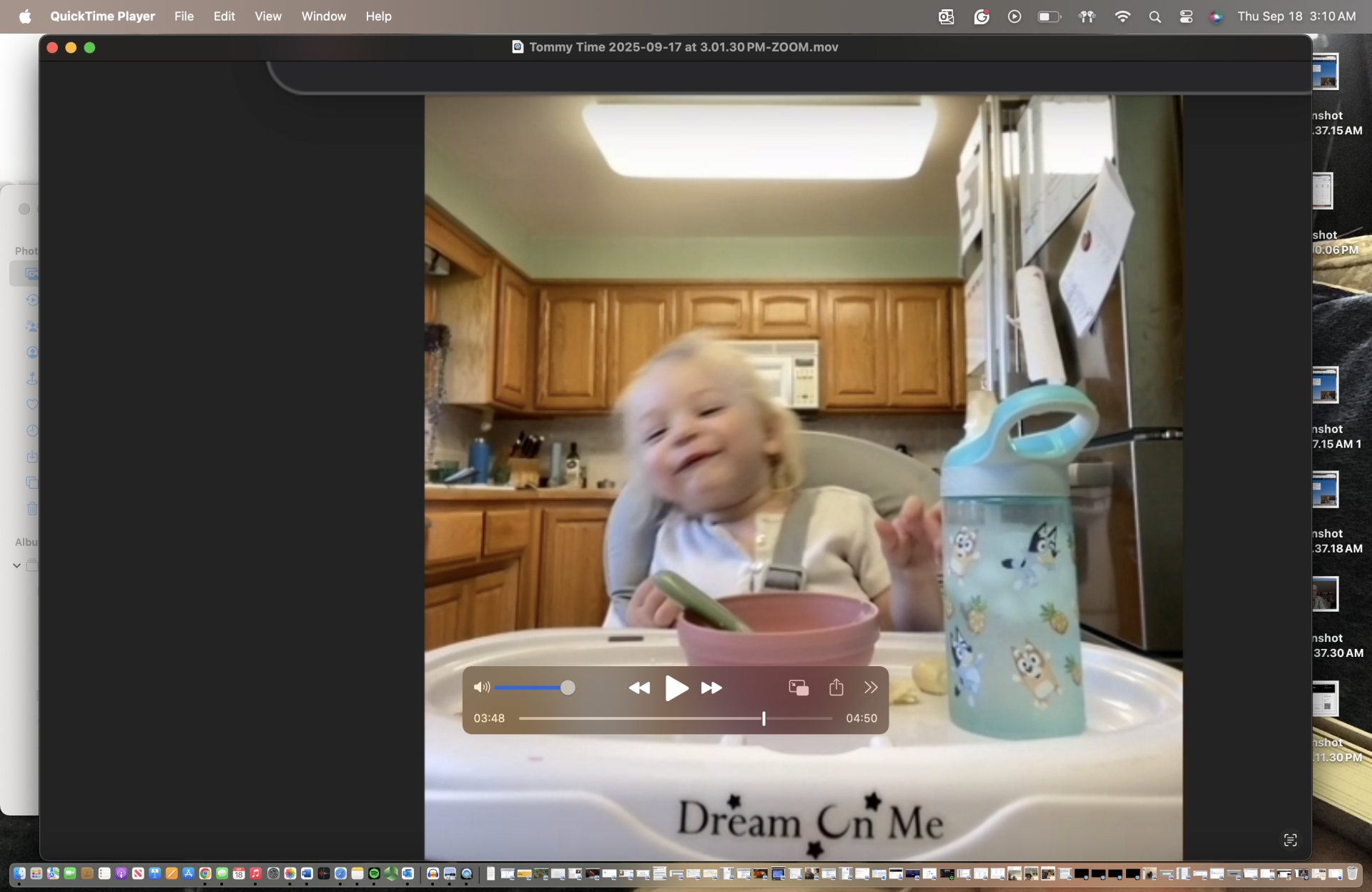Open Music from the Dock

256,873
